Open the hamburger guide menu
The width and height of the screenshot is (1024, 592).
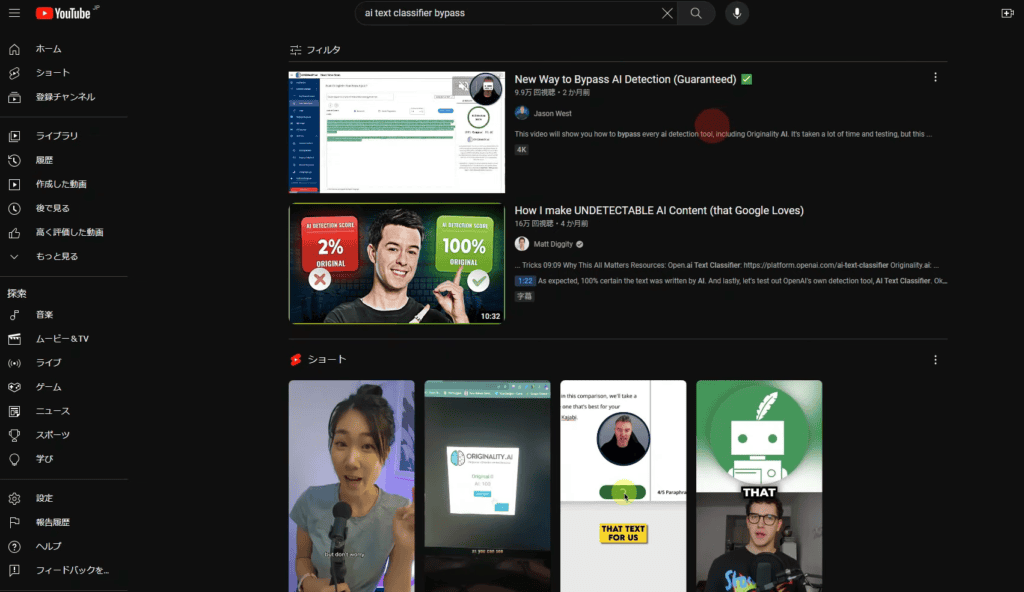click(14, 13)
